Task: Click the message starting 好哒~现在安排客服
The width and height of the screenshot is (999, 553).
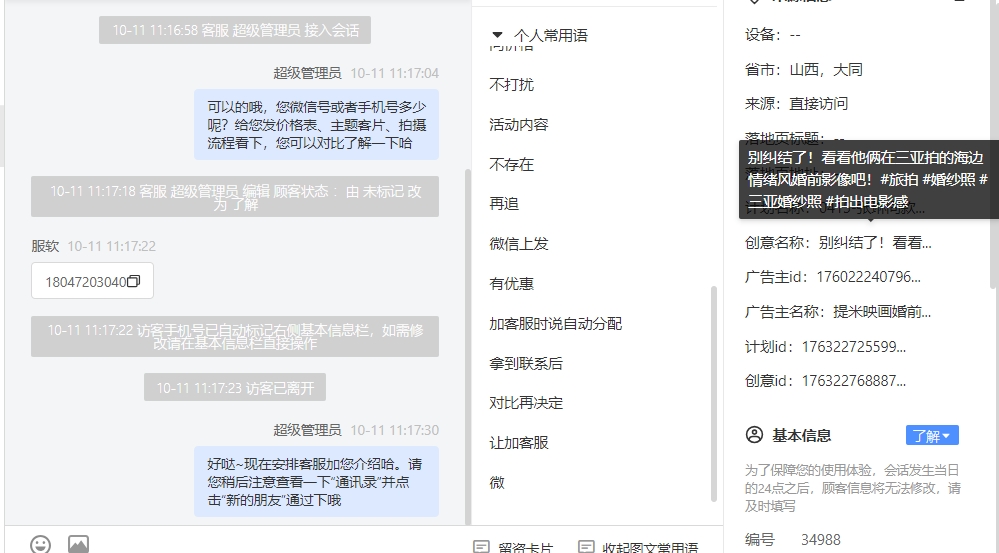Action: coord(317,482)
